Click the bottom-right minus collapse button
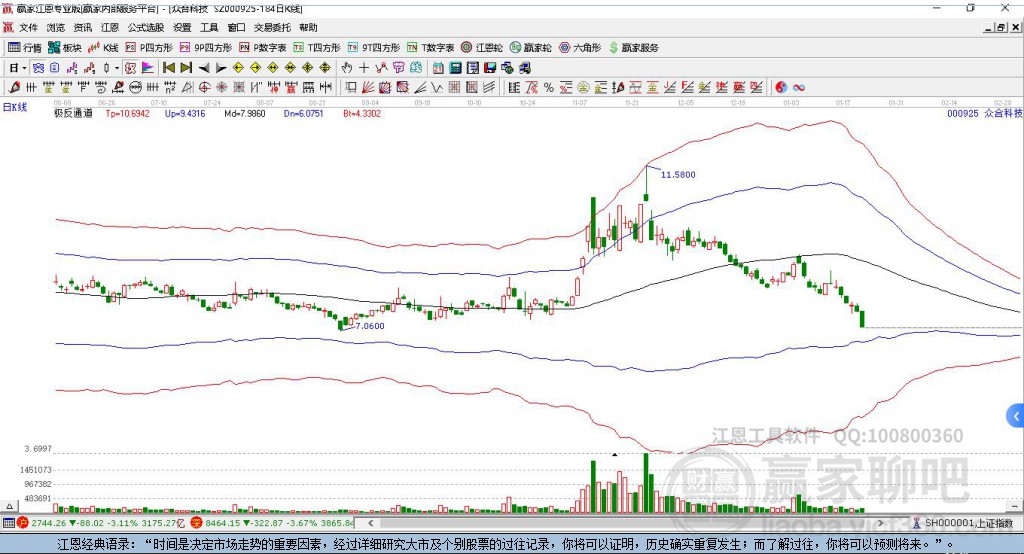 (x=1014, y=506)
